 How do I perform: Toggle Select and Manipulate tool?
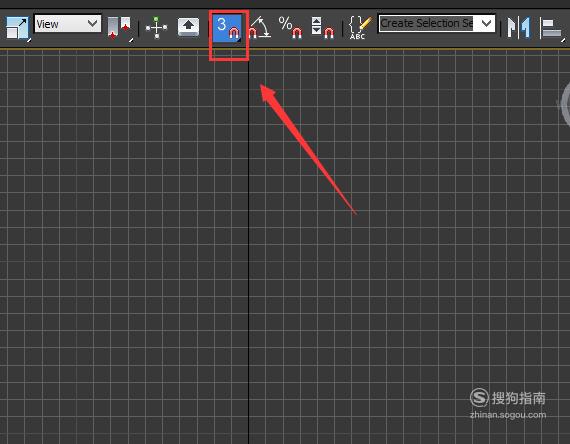[x=156, y=27]
